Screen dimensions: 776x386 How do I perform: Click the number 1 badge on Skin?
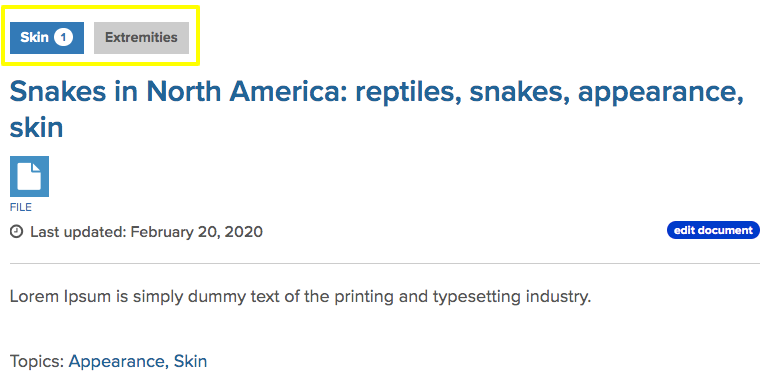pyautogui.click(x=63, y=37)
